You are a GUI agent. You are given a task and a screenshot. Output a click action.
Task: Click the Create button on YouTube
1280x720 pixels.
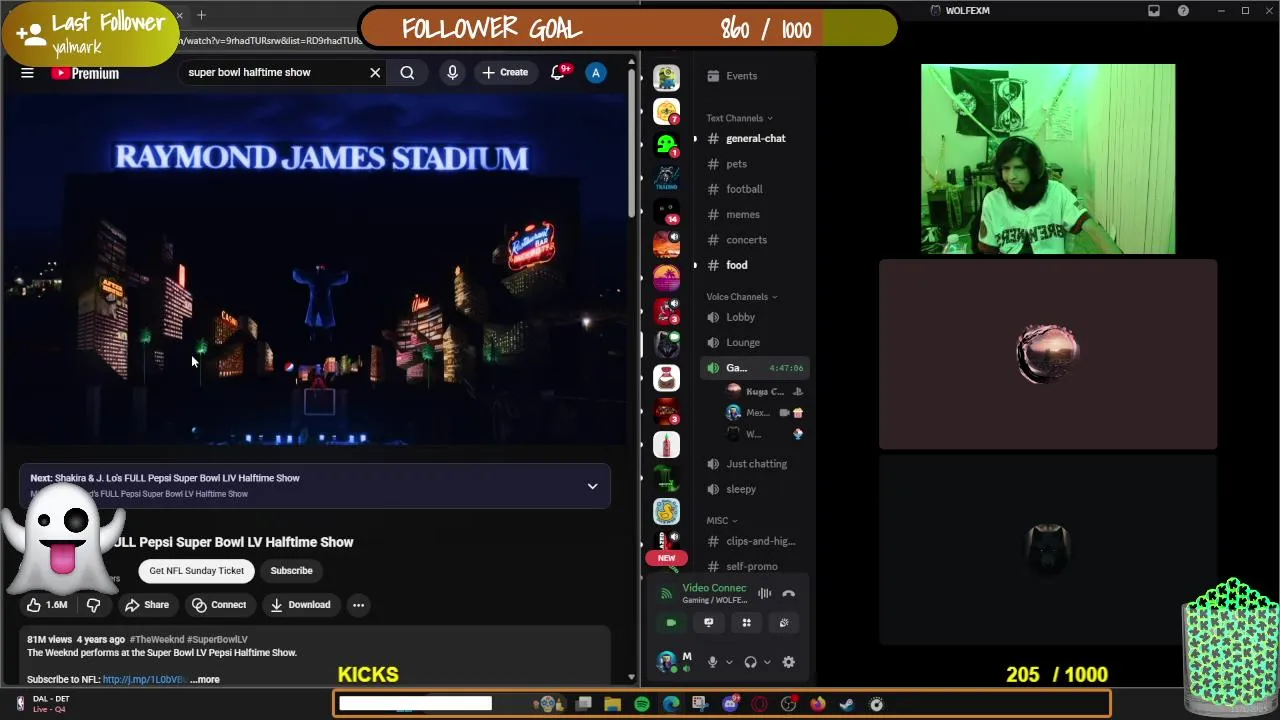coord(504,72)
